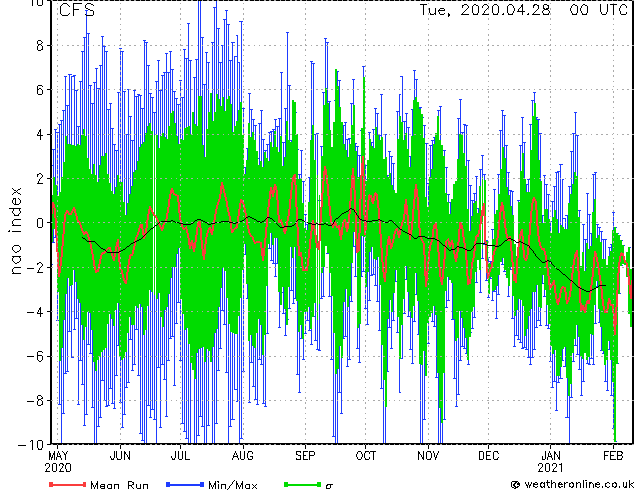Click the y-axis value -10
This screenshot has height=490, width=634.
[30, 445]
